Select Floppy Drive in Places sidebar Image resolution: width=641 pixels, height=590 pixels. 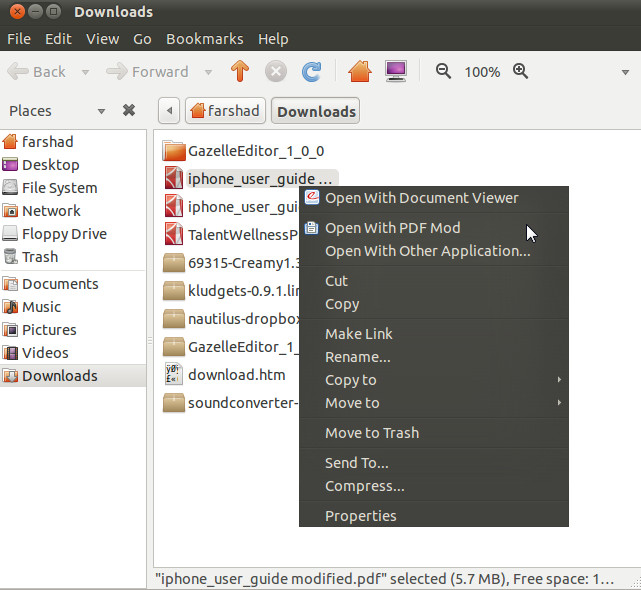coord(73,234)
